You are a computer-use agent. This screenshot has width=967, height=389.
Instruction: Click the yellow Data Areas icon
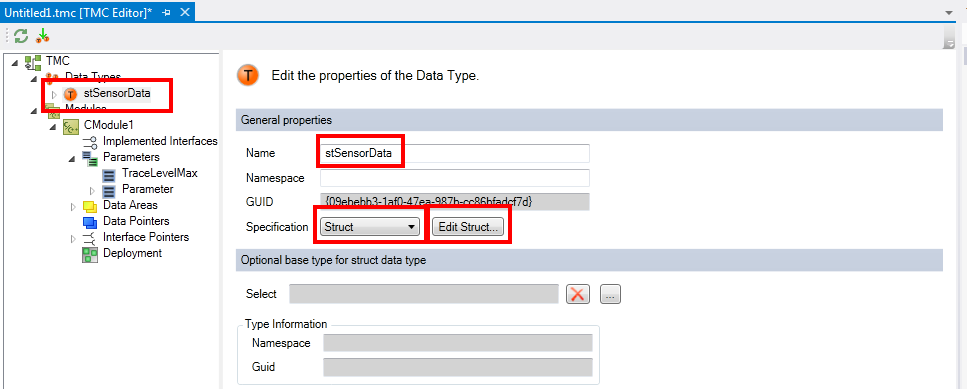[x=90, y=206]
